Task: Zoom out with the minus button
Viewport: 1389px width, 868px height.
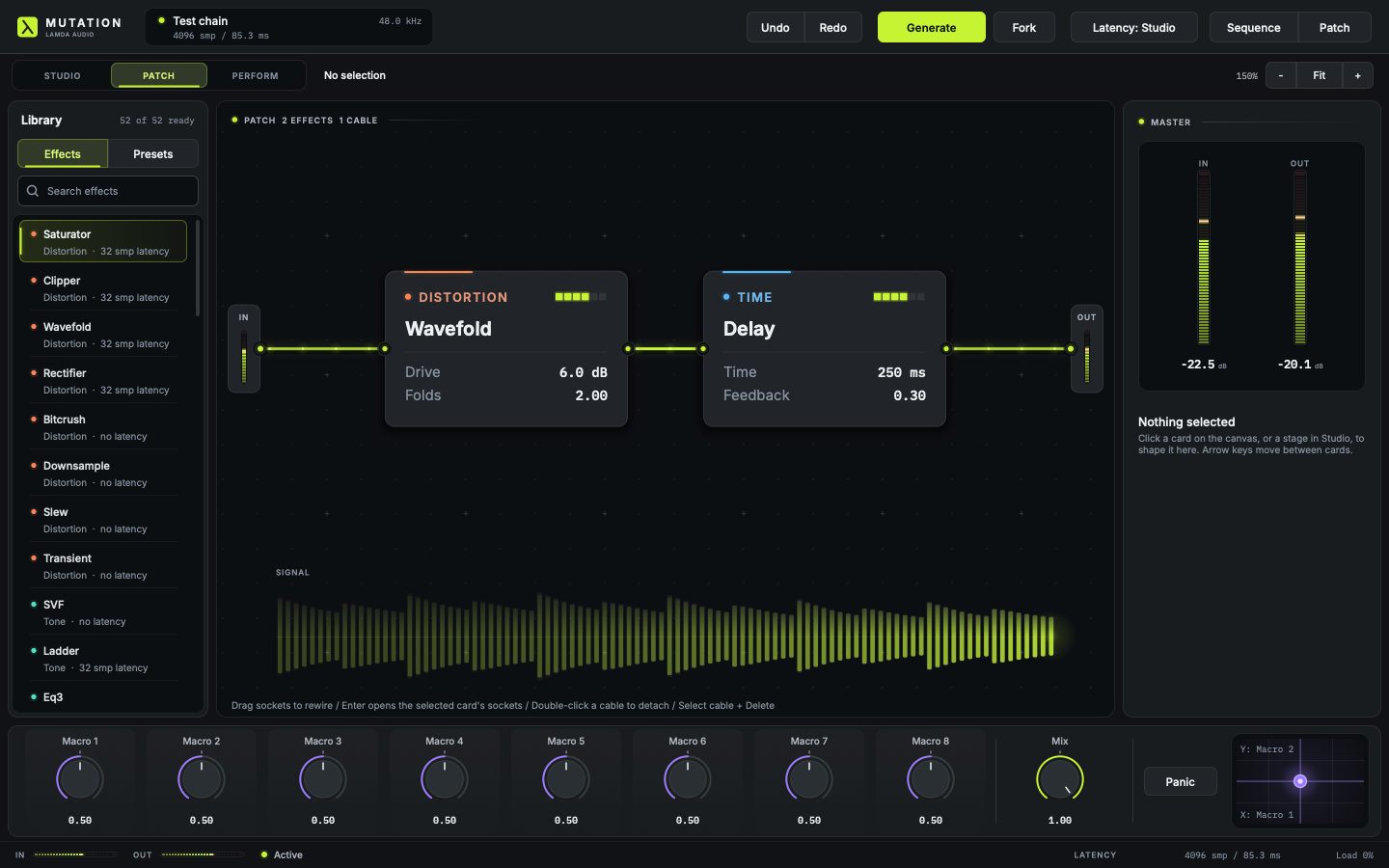Action: pos(1281,75)
